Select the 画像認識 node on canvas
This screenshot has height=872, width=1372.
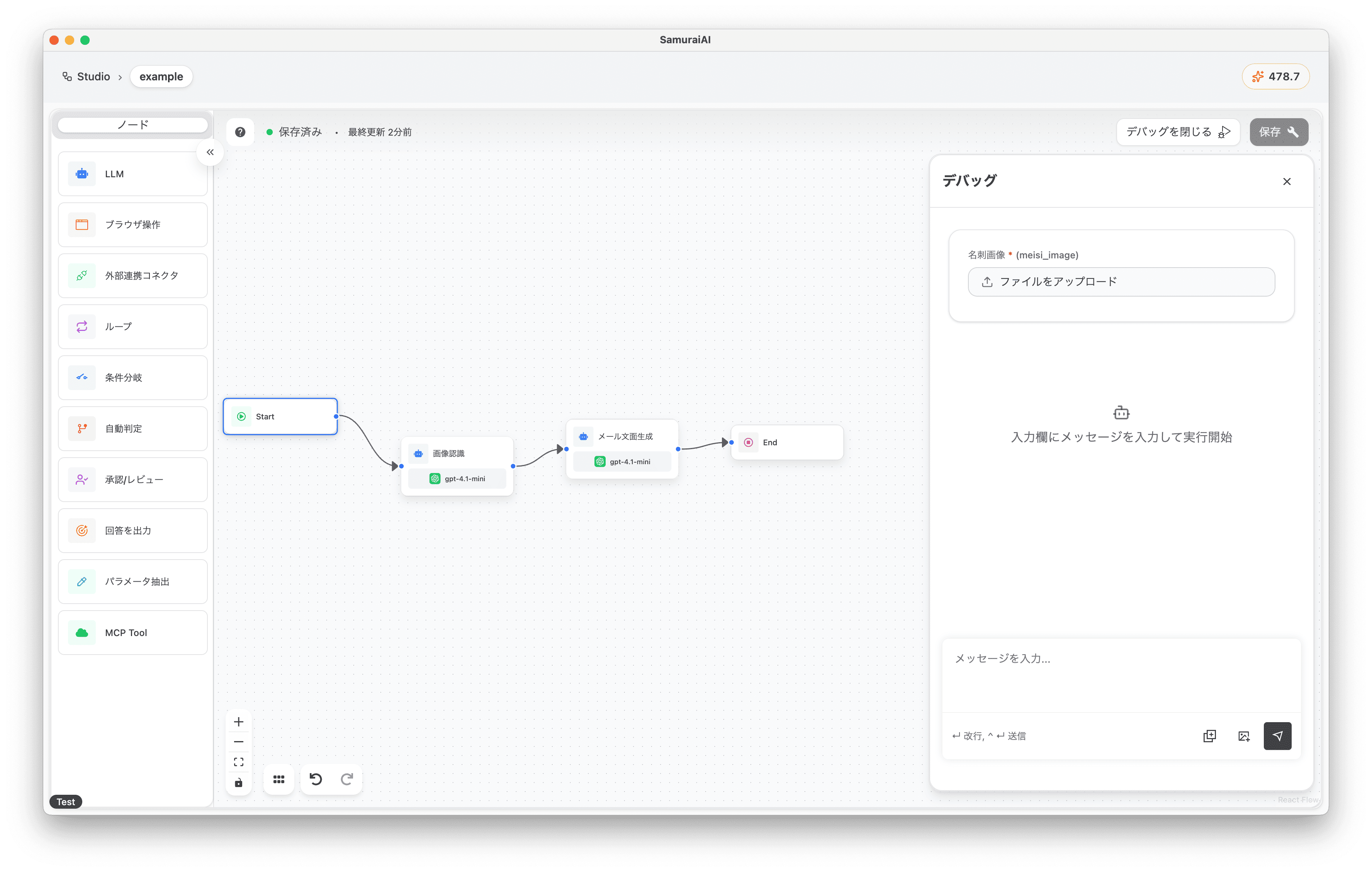point(457,453)
